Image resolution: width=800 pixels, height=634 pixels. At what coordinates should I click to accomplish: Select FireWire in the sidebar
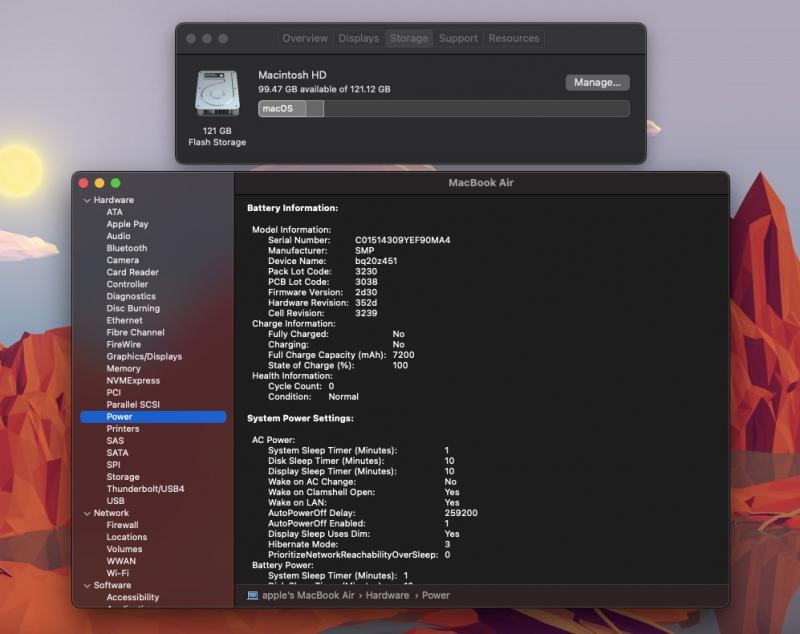click(123, 345)
